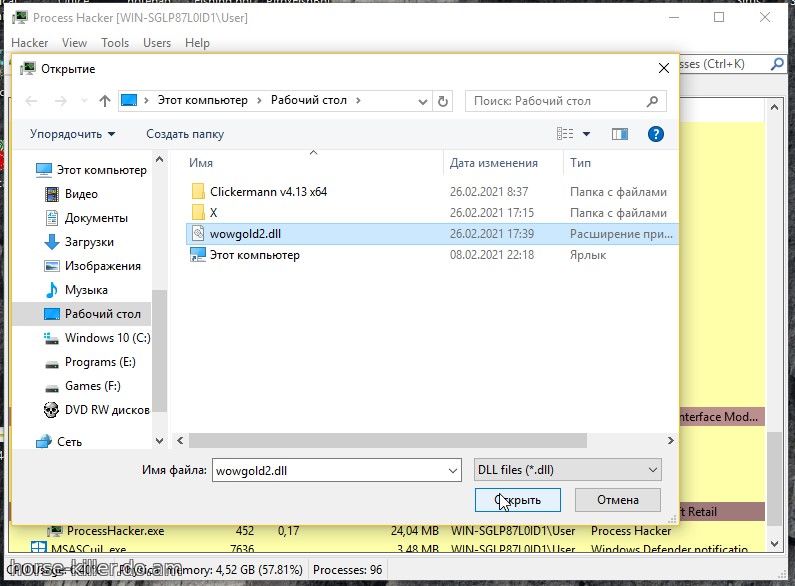
Task: Click Создать папку button
Action: [x=185, y=134]
